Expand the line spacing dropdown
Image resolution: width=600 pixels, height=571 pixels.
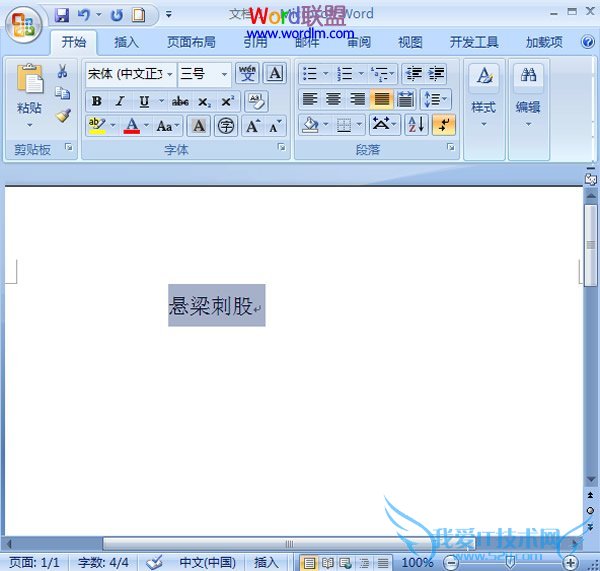click(x=435, y=99)
